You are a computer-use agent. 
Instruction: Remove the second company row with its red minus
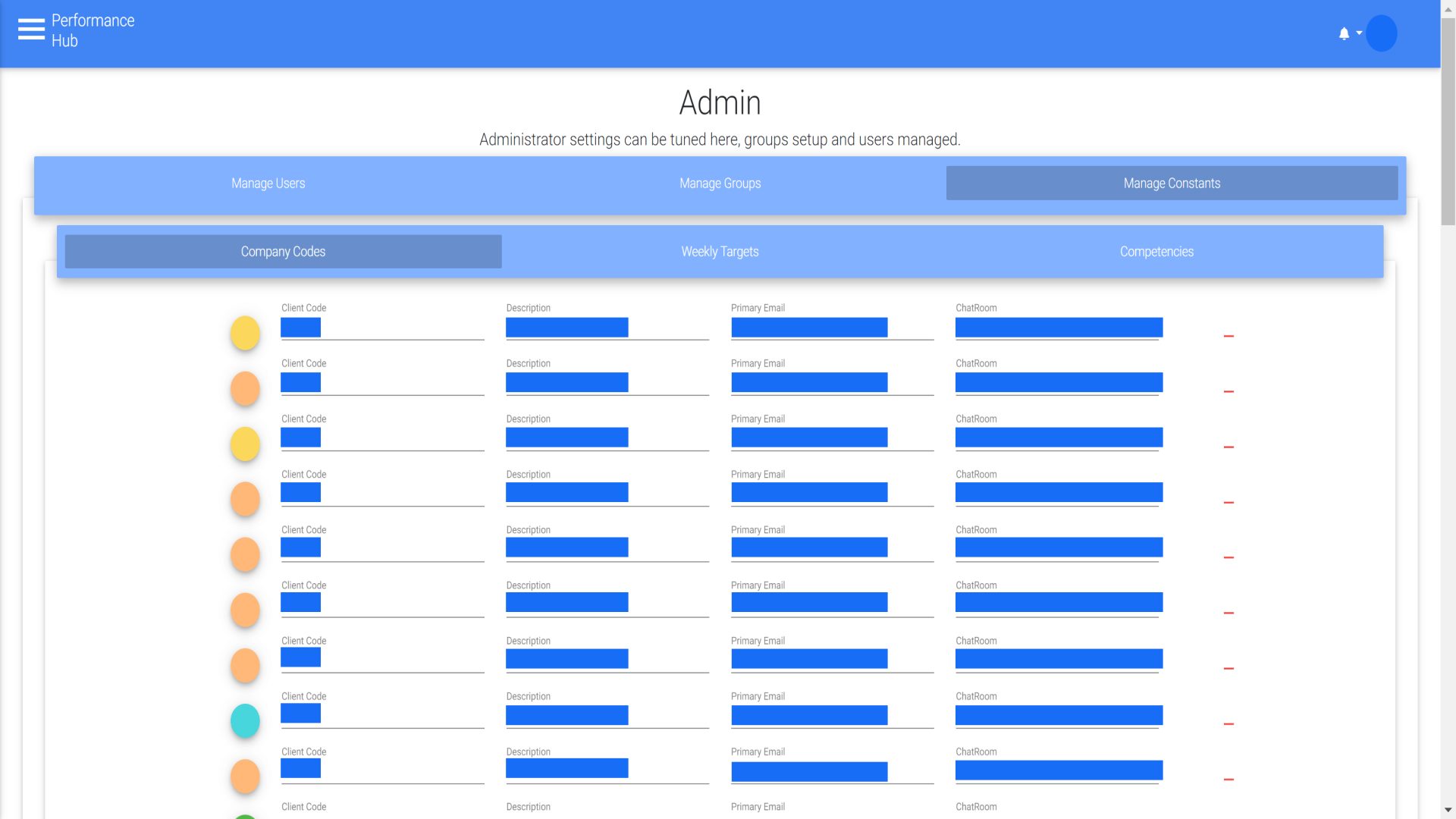(x=1228, y=391)
